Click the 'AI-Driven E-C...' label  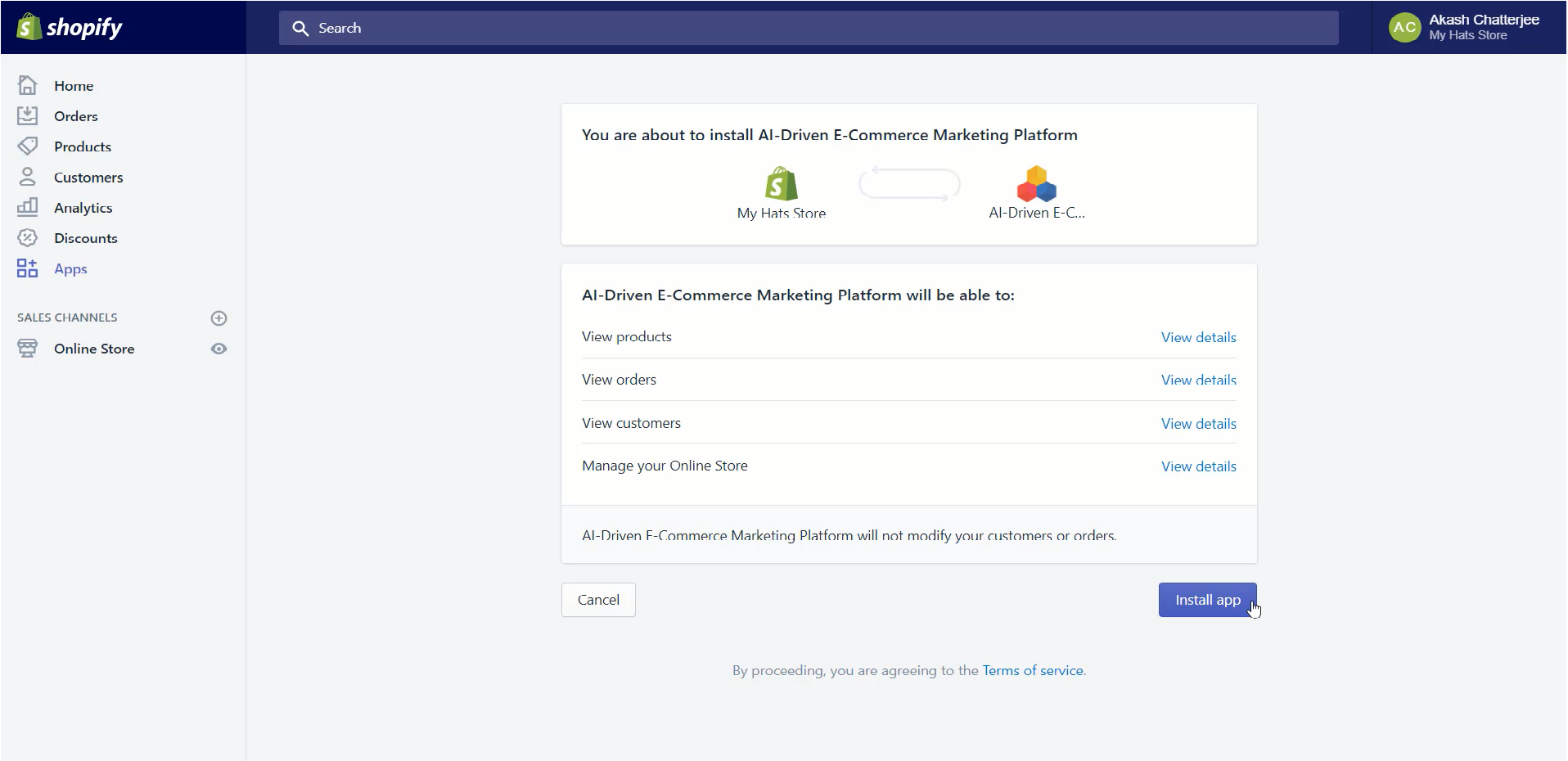1036,213
